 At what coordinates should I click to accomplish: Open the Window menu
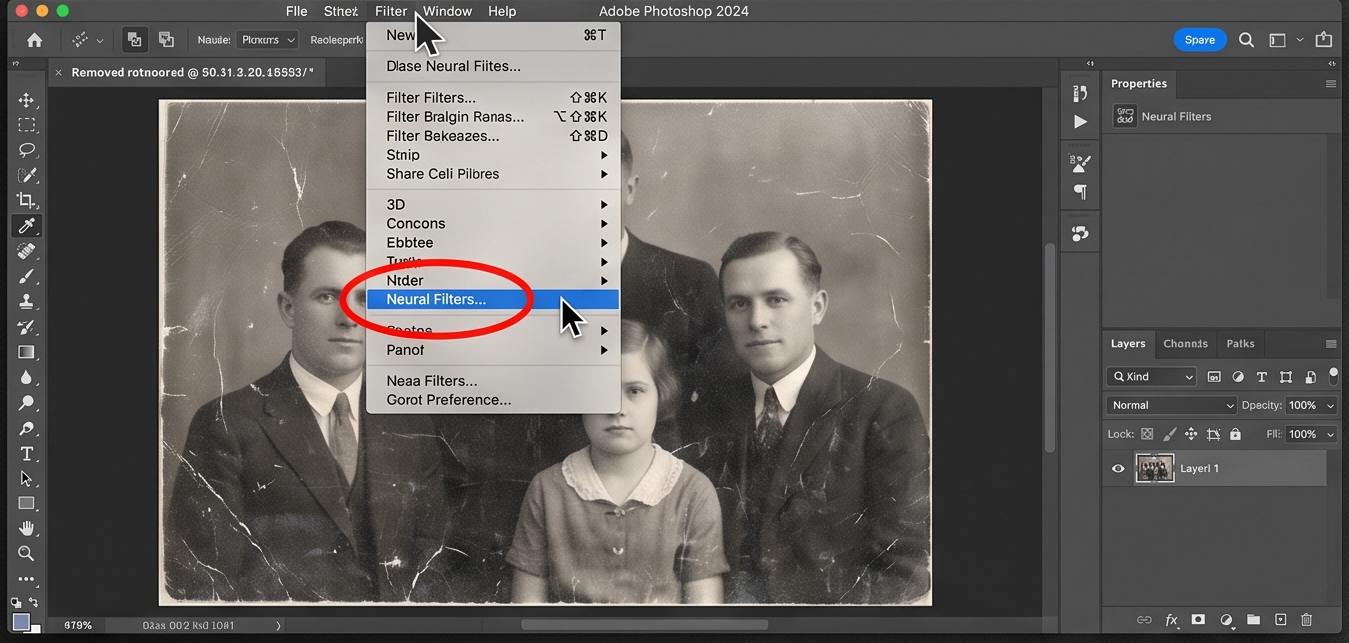pyautogui.click(x=447, y=11)
